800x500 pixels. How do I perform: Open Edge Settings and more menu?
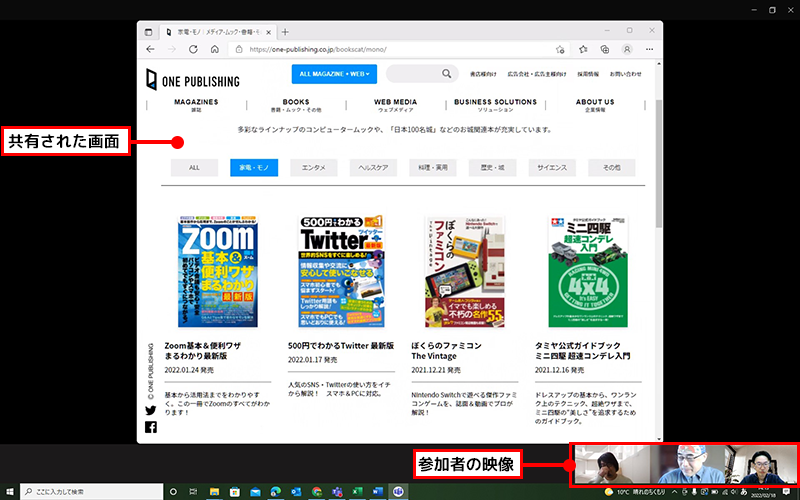click(649, 49)
